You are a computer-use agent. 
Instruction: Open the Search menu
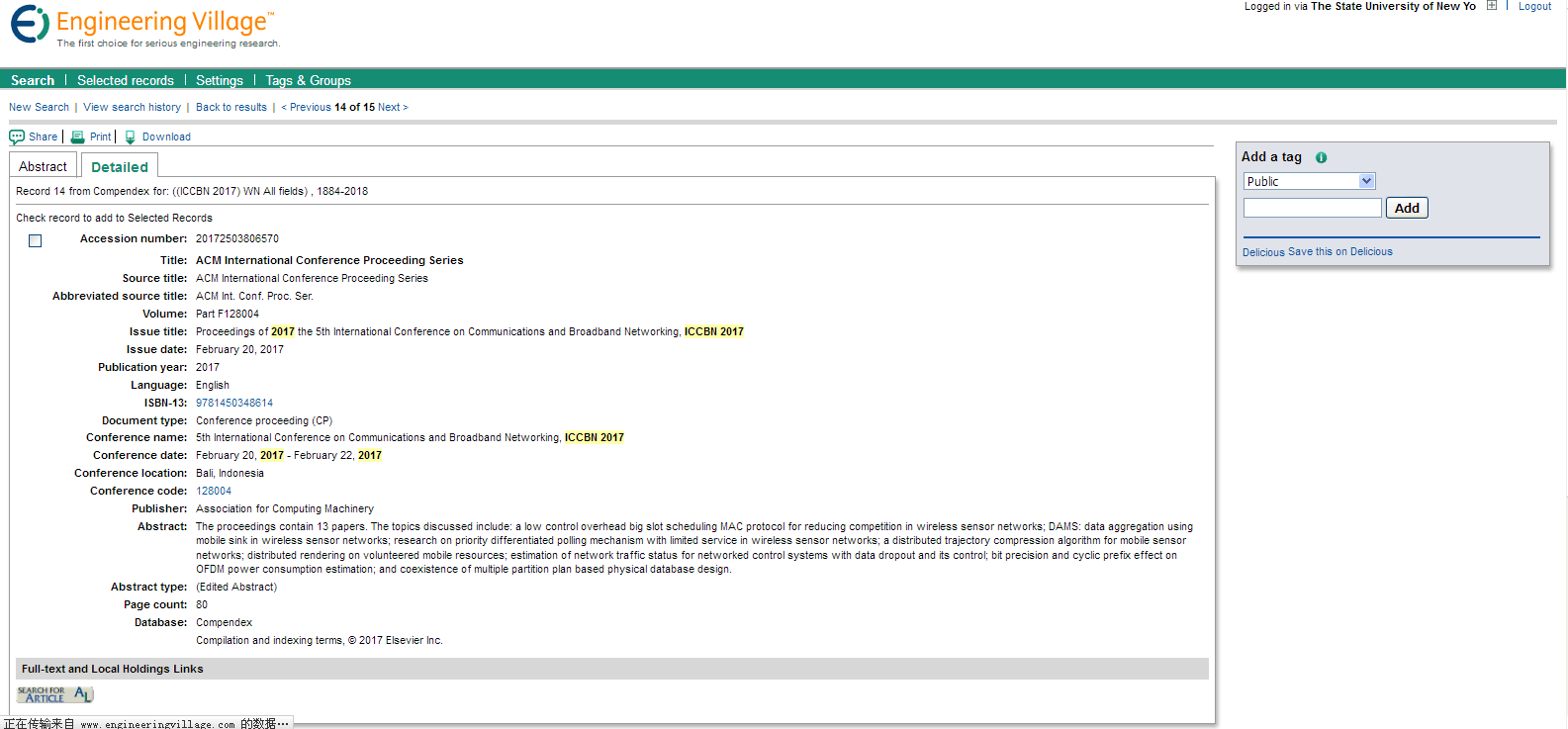click(33, 80)
